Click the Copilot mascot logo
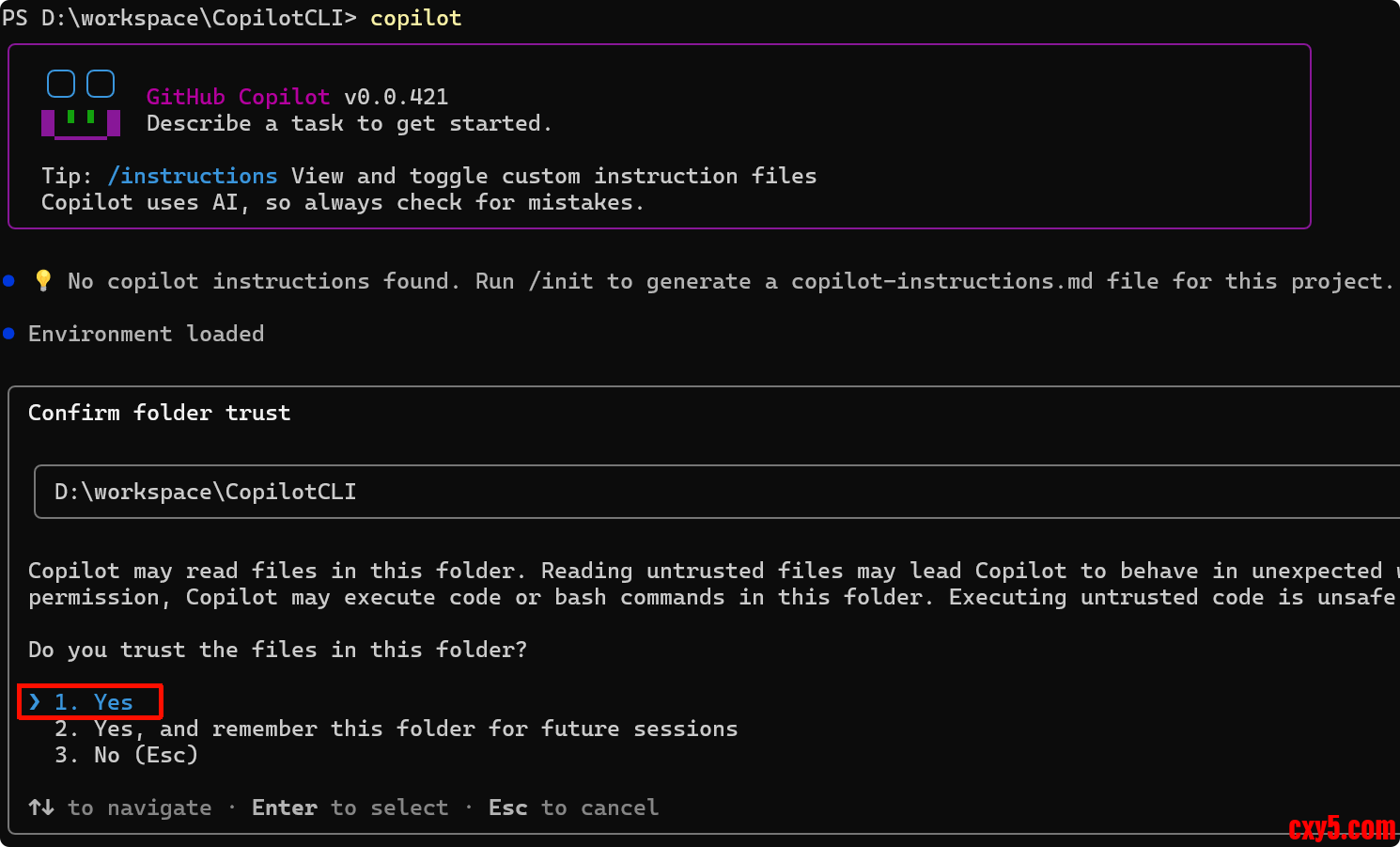The image size is (1400, 847). (81, 103)
